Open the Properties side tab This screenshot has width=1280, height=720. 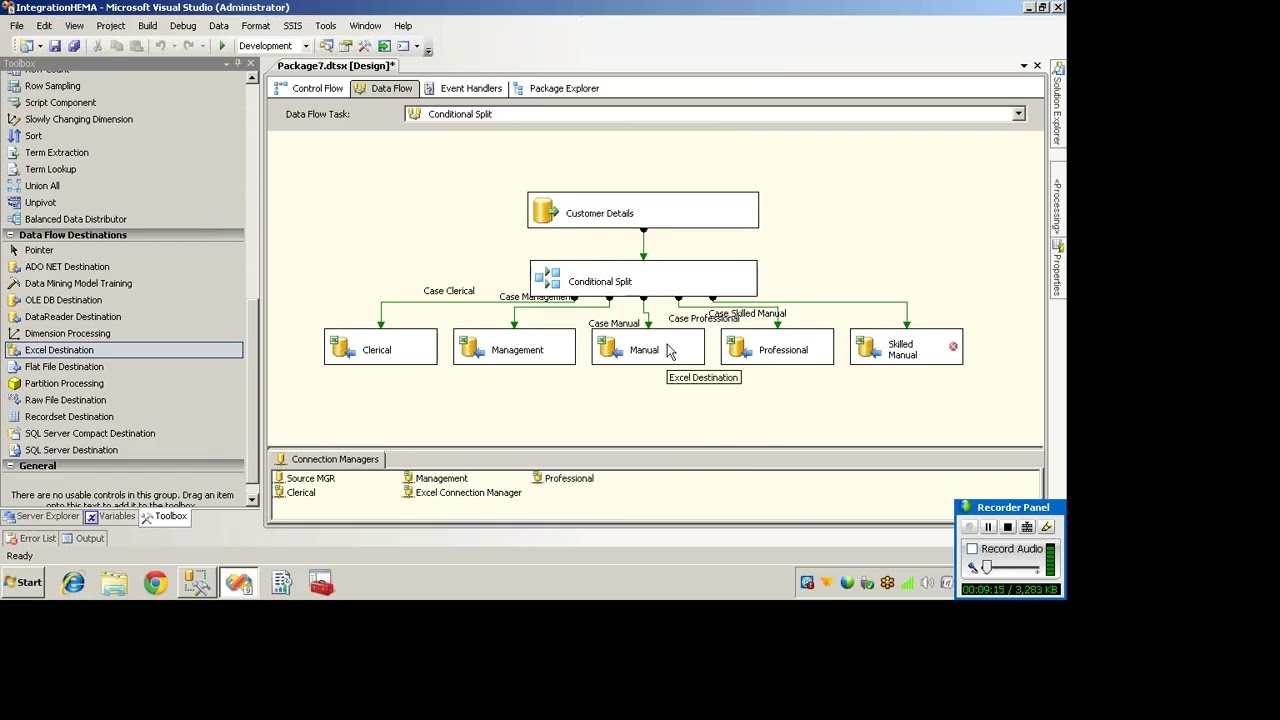[1057, 269]
